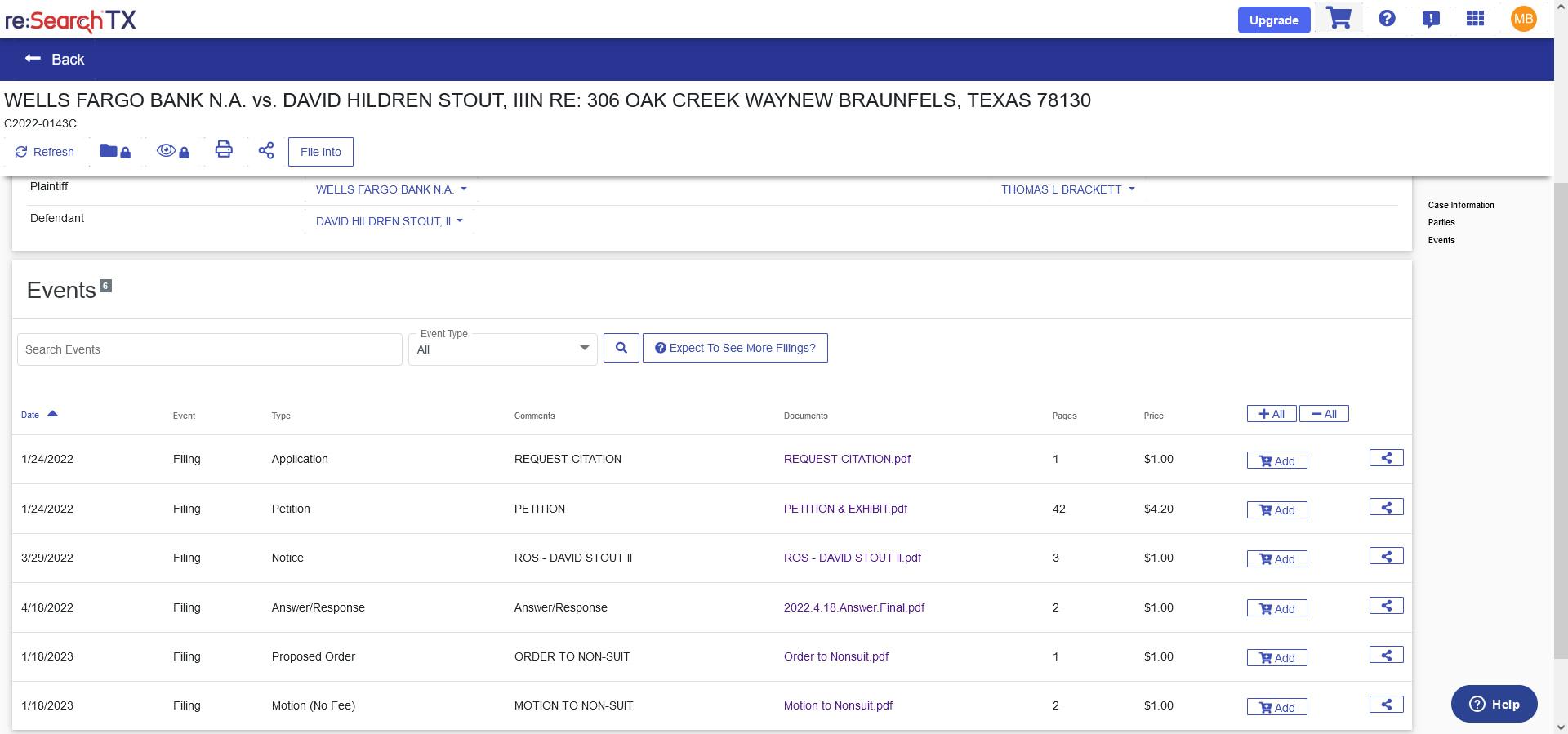
Task: Add 2022.4.18 Answer Final document to cart
Action: click(x=1277, y=608)
